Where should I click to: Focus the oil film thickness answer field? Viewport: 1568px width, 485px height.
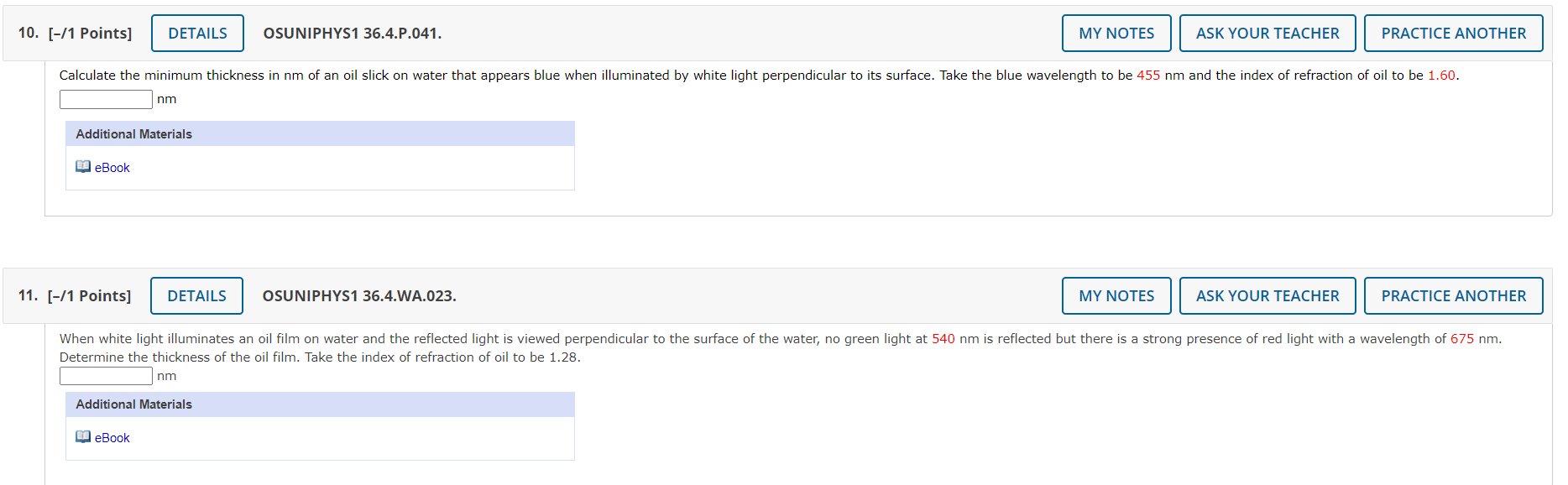(x=106, y=376)
